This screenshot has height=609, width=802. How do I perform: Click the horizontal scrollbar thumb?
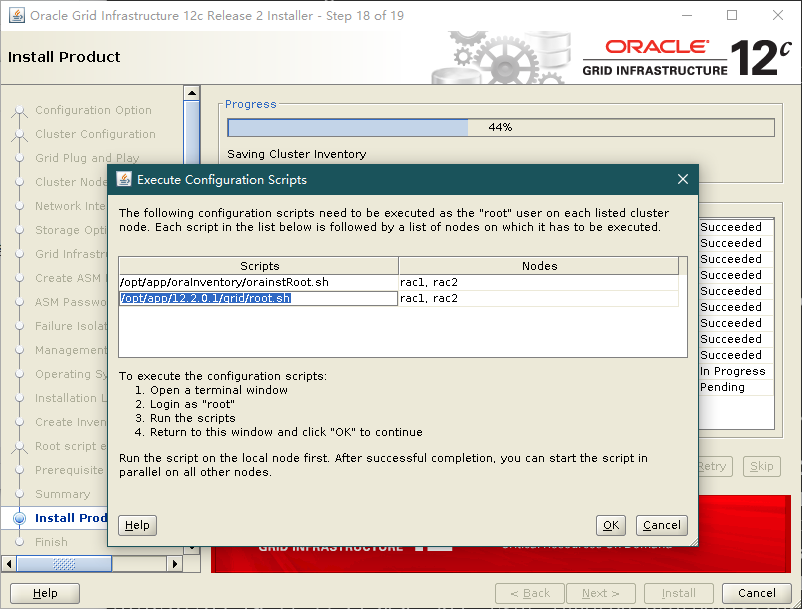[64, 564]
